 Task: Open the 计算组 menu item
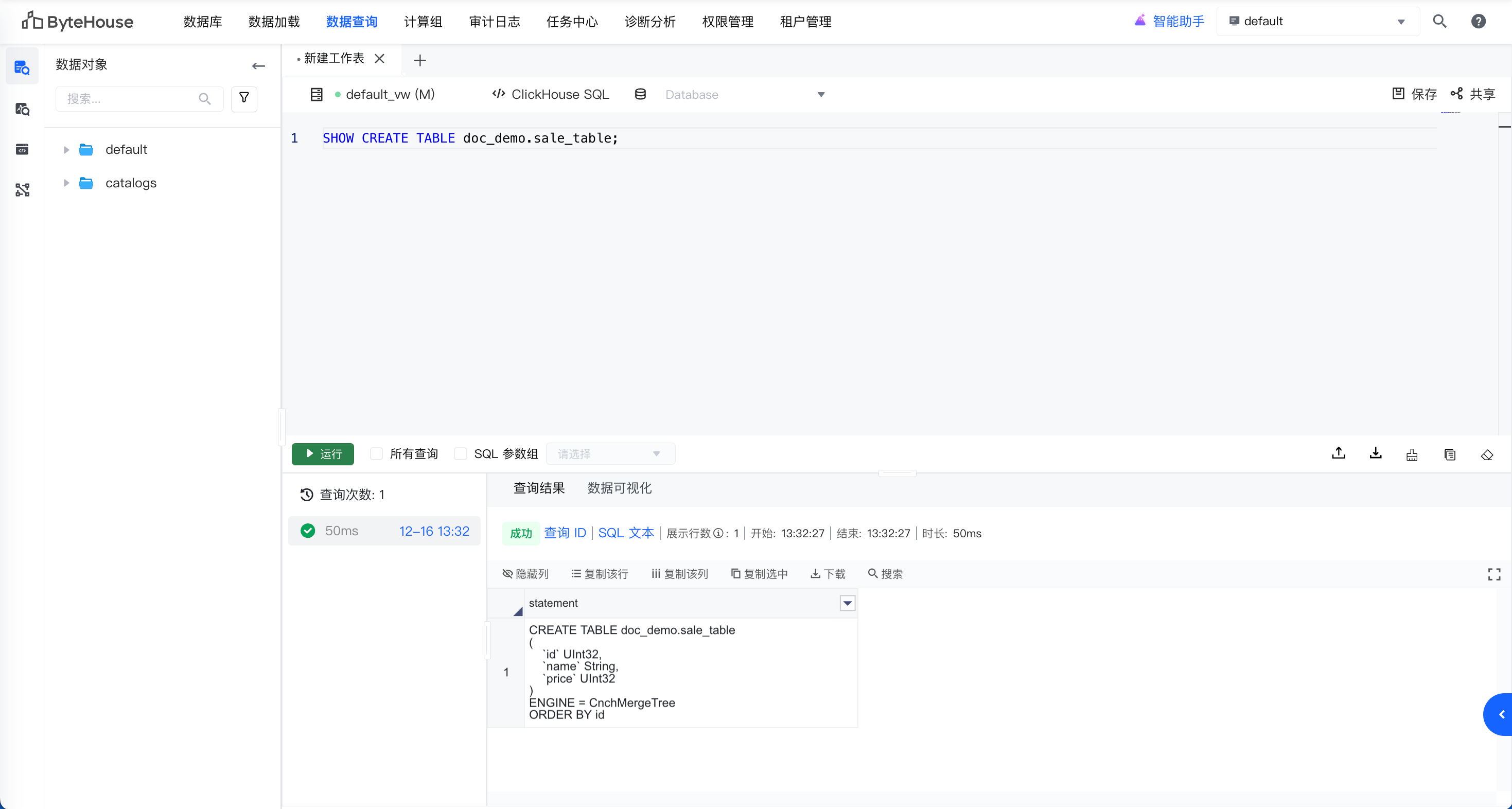coord(423,22)
